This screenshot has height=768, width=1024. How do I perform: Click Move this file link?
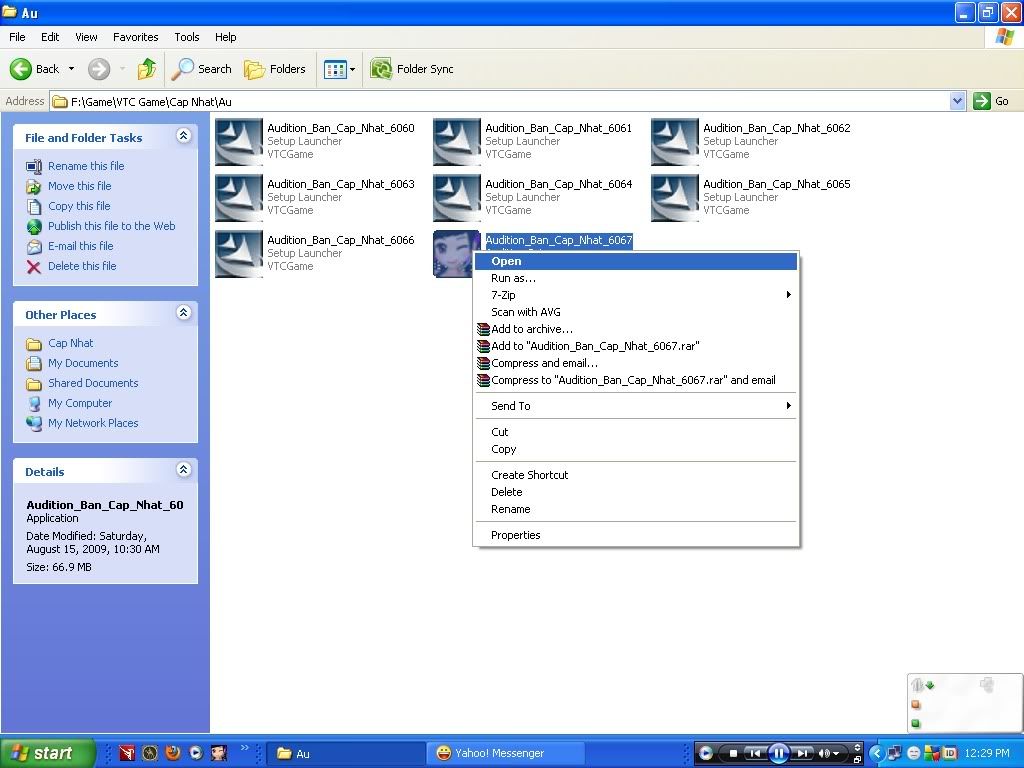tap(80, 186)
